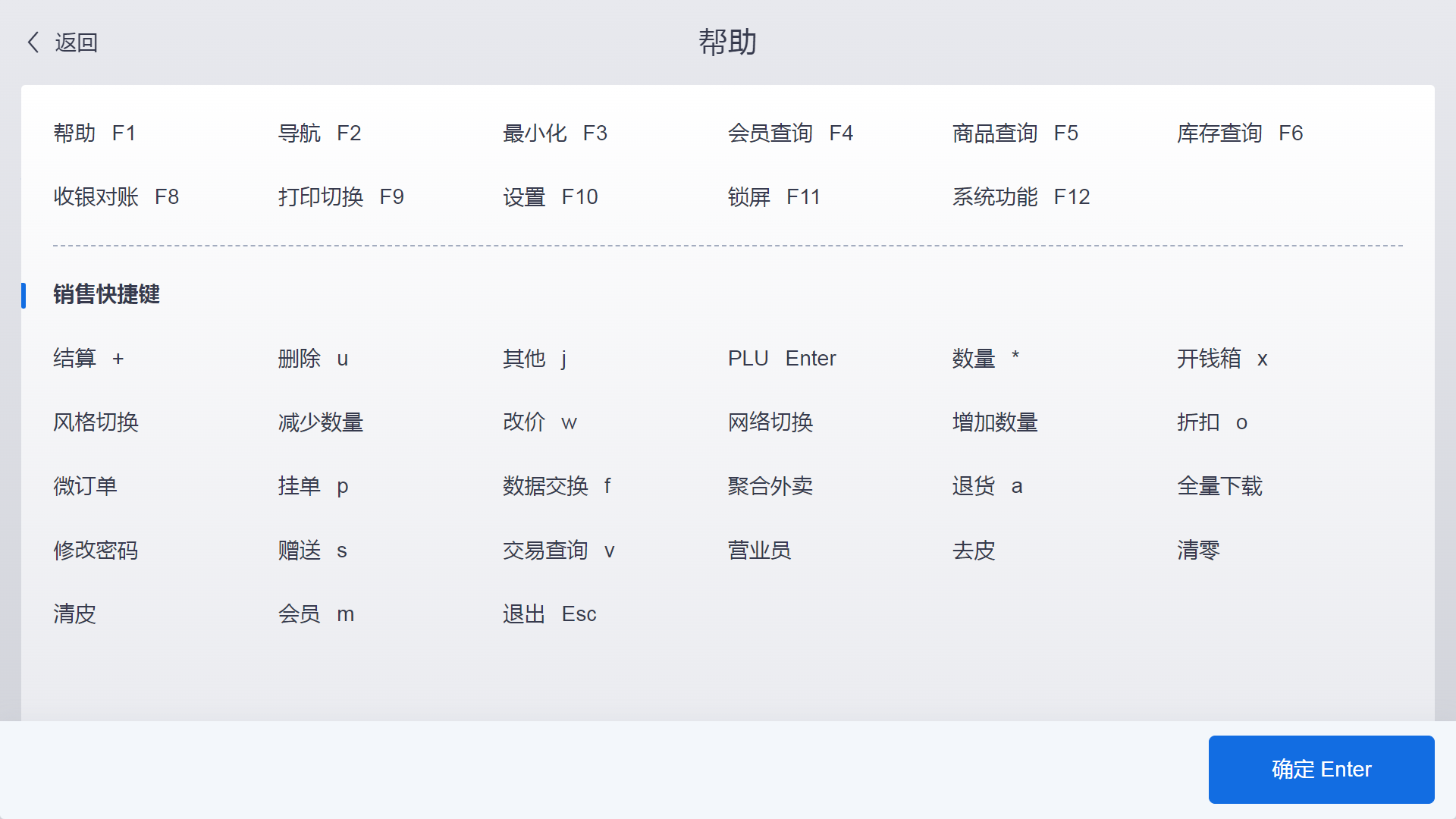Select the 系统功能 F12 entry
Image resolution: width=1456 pixels, height=819 pixels.
1021,197
